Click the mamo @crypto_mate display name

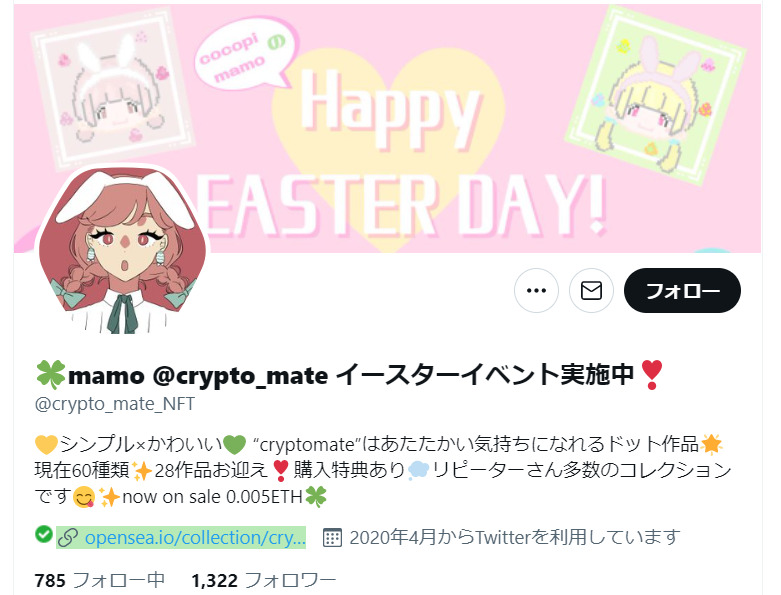(x=198, y=375)
